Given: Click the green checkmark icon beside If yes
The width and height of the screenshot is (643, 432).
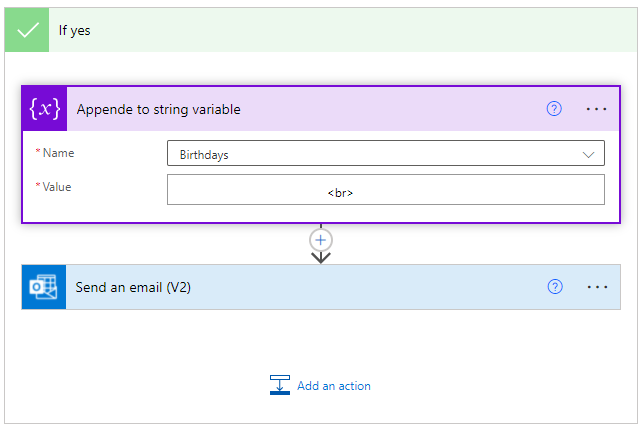Looking at the screenshot, I should [x=27, y=30].
